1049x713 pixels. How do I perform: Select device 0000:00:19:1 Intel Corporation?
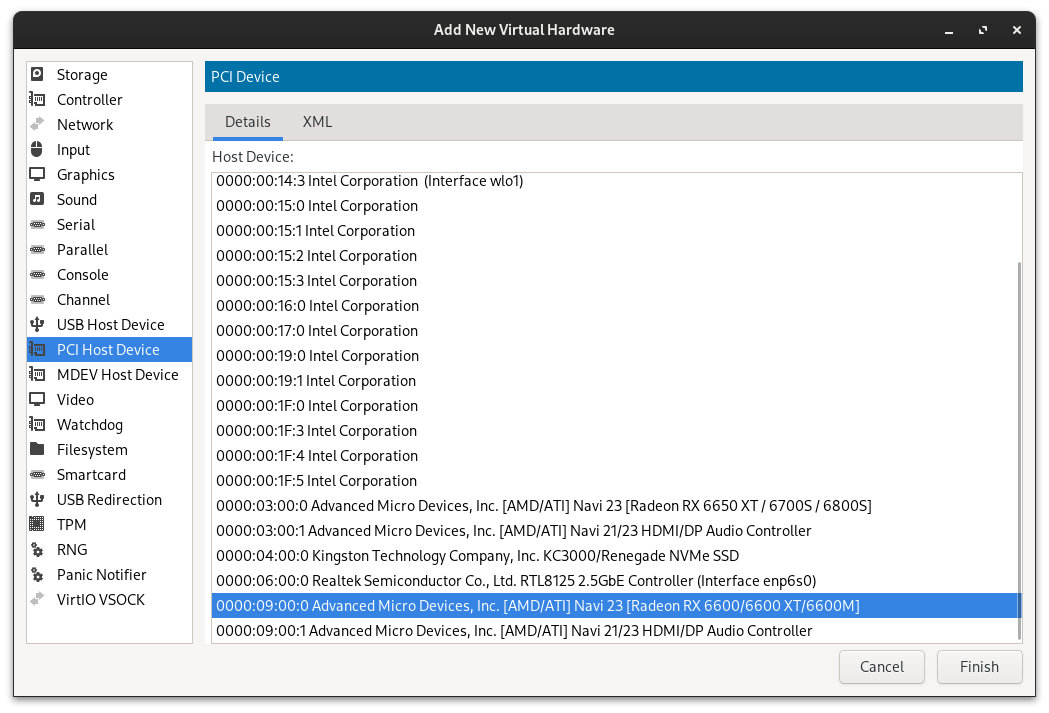pyautogui.click(x=615, y=381)
